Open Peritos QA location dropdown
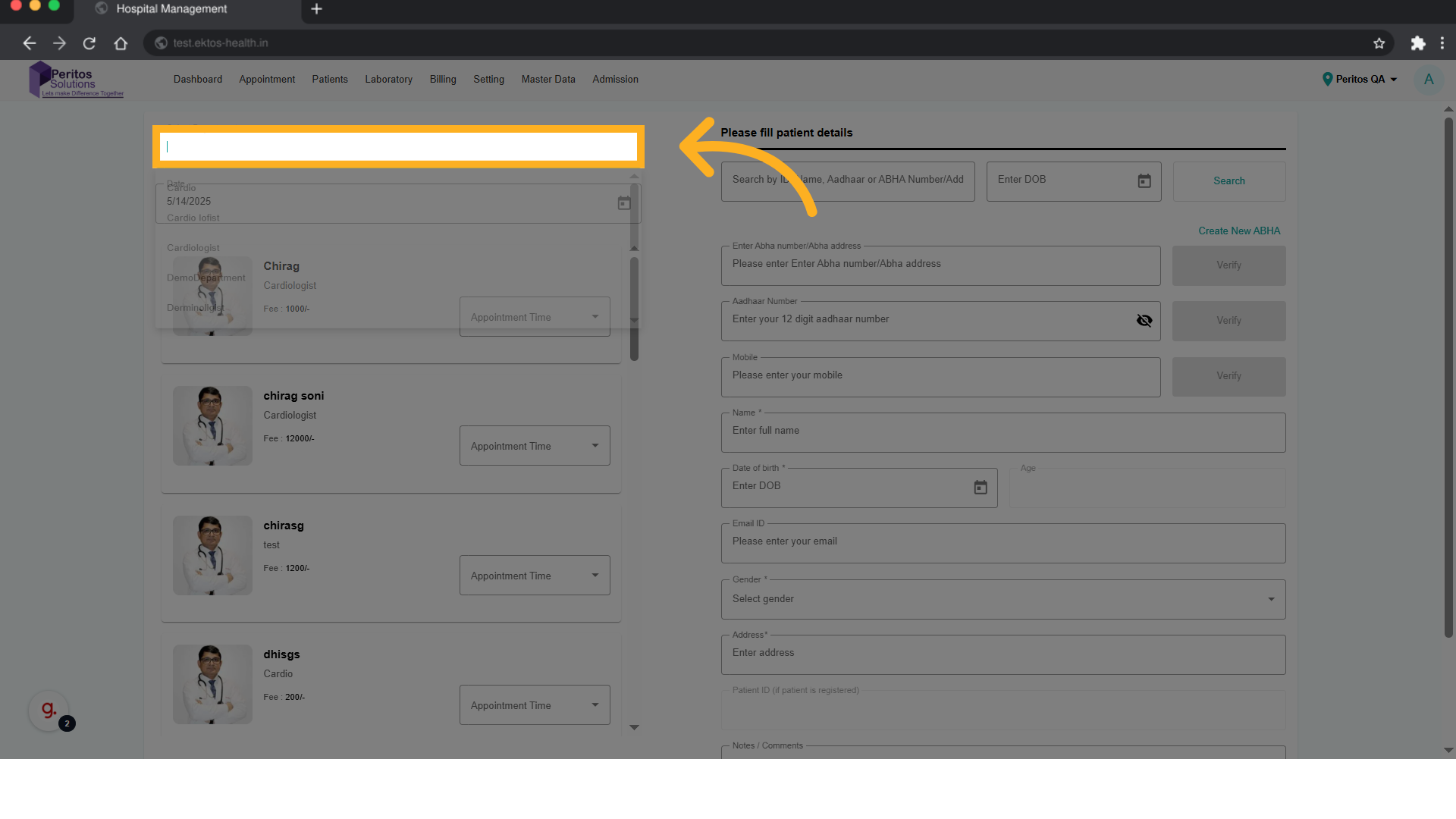Viewport: 1456px width, 819px height. pos(1360,80)
